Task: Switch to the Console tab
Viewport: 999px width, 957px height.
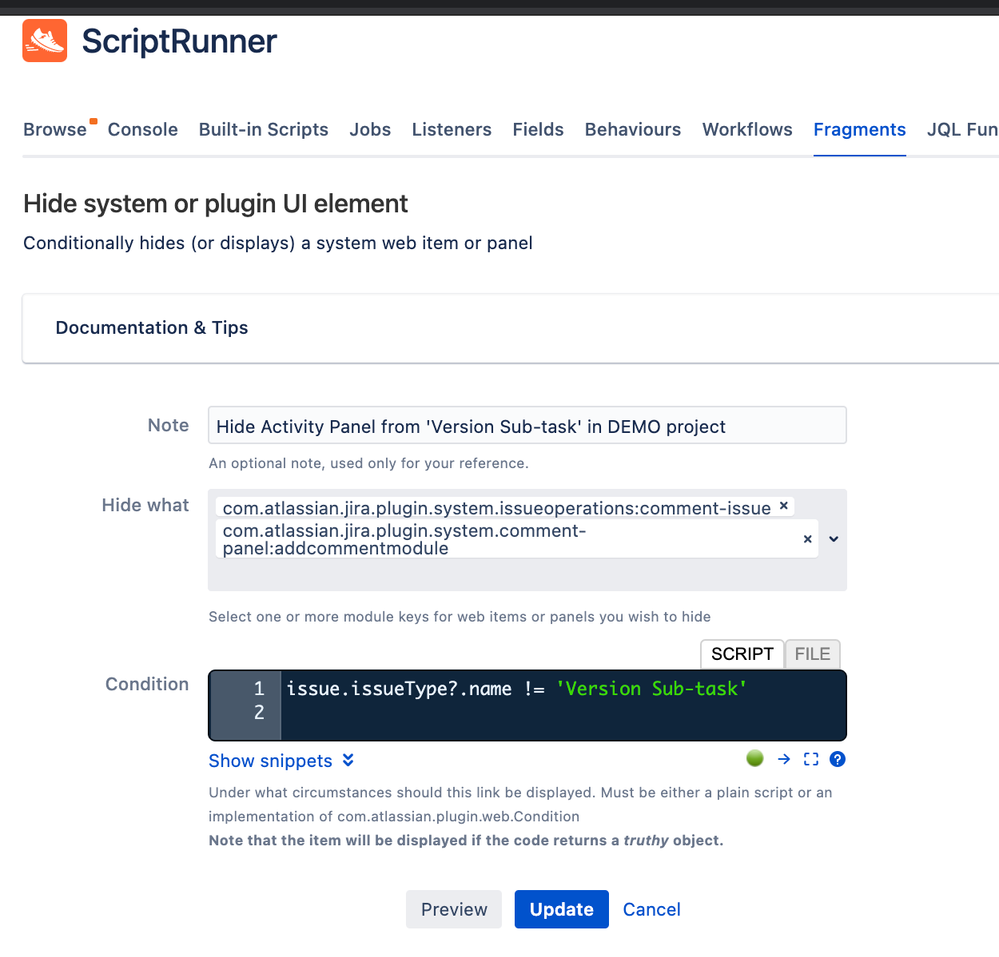Action: (143, 129)
